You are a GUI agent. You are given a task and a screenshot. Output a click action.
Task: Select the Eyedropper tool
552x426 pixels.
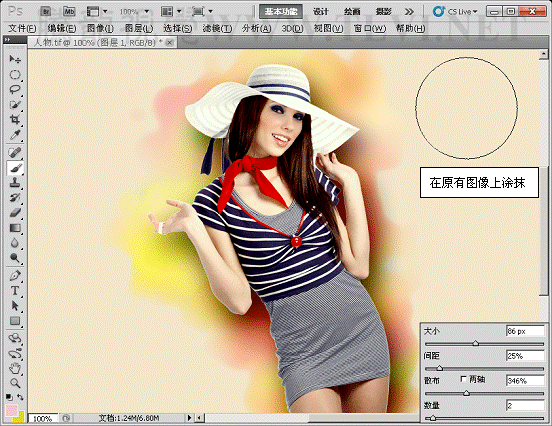click(15, 135)
